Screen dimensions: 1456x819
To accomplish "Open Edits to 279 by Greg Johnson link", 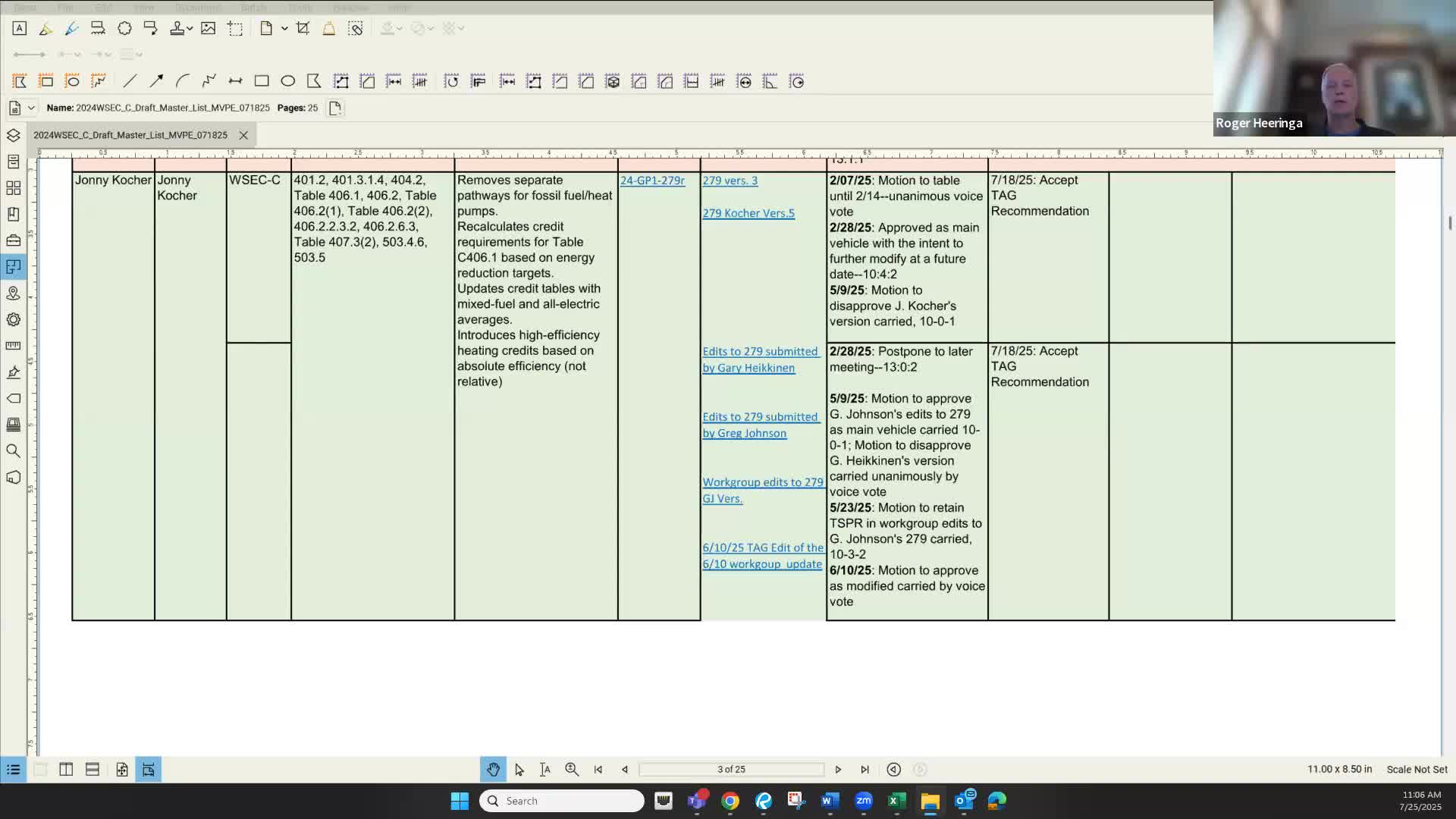I will [761, 425].
